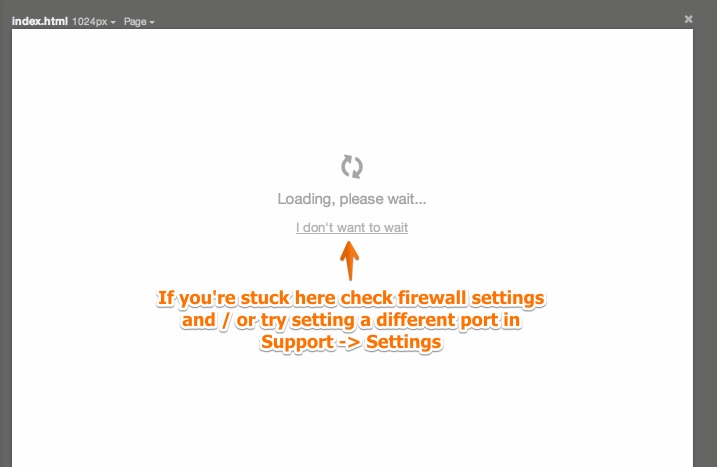Click the word "Settings" in orange hint
The height and width of the screenshot is (467, 717).
point(404,342)
